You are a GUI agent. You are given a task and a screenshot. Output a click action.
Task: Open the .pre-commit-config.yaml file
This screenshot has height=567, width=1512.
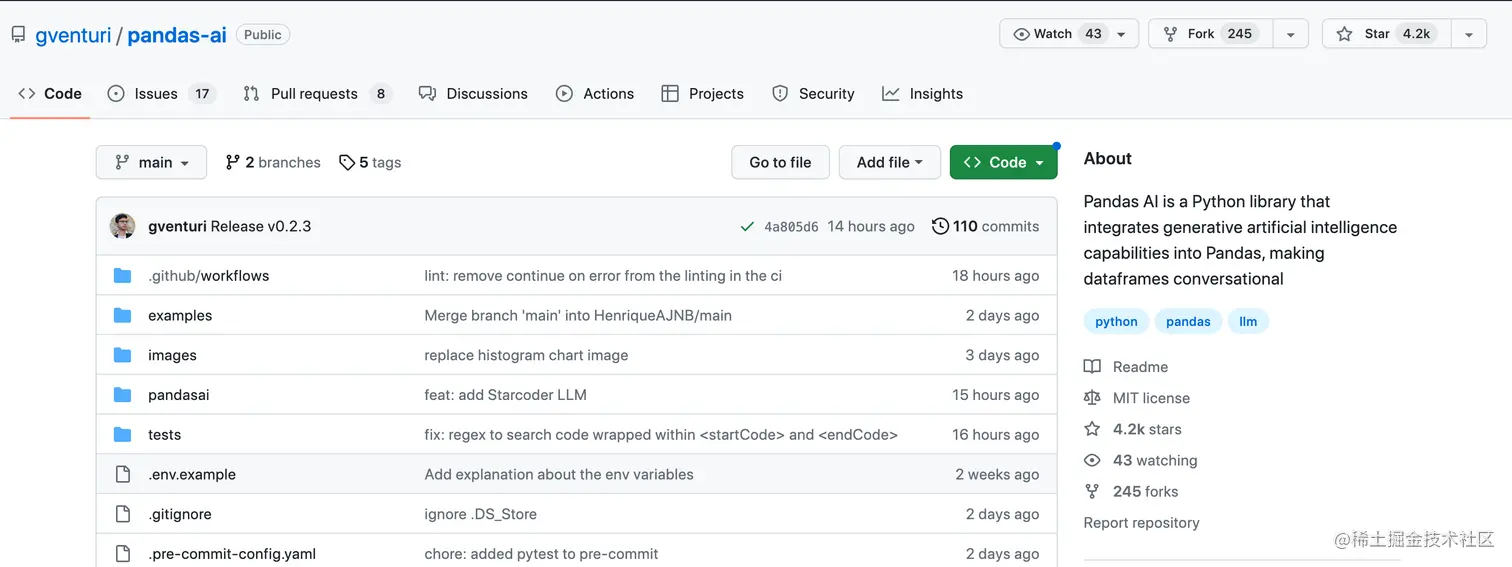point(232,554)
